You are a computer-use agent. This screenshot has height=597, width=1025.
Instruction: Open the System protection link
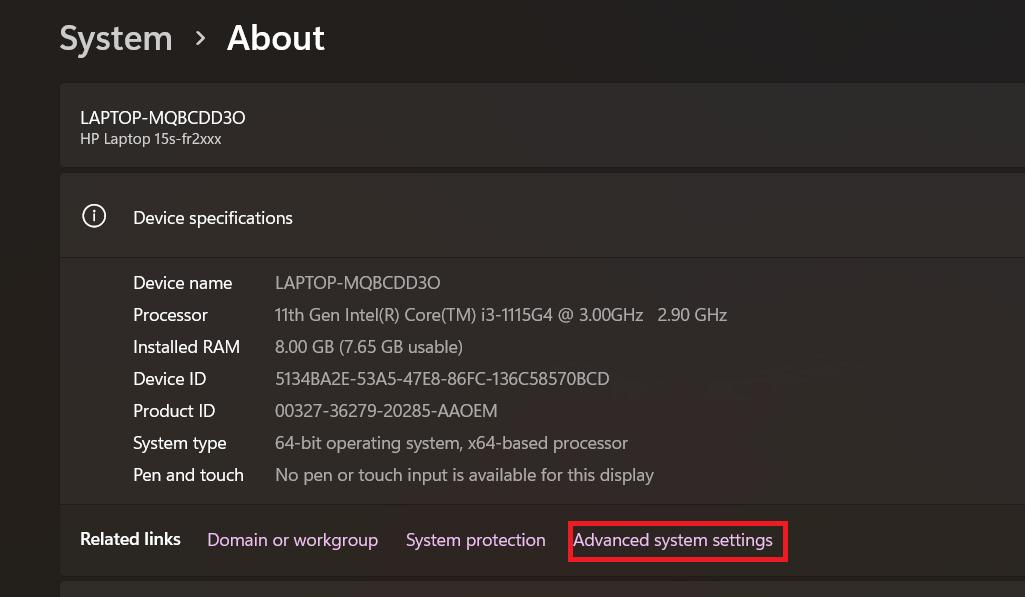[x=476, y=540]
